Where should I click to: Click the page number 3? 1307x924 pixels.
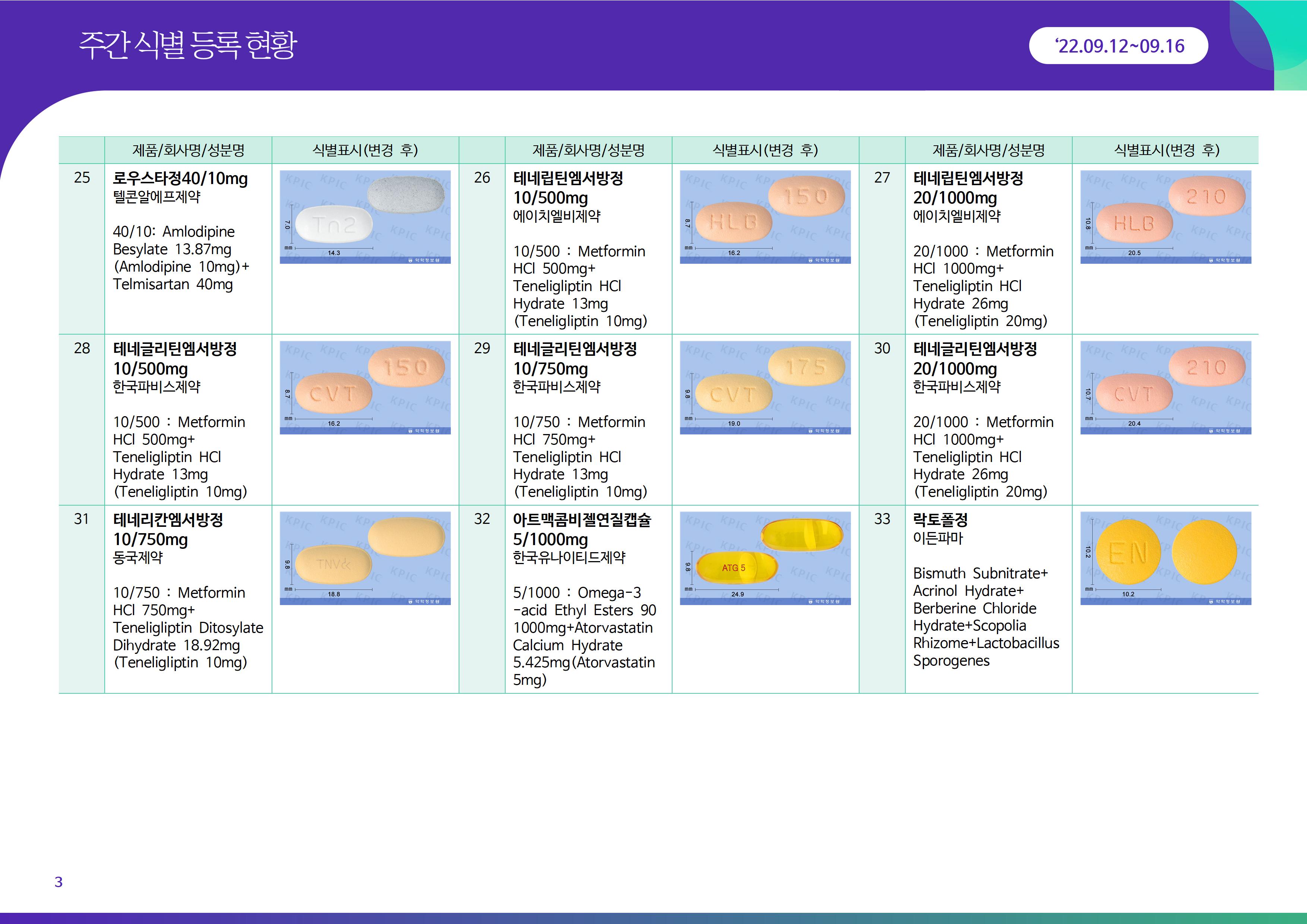click(x=58, y=882)
